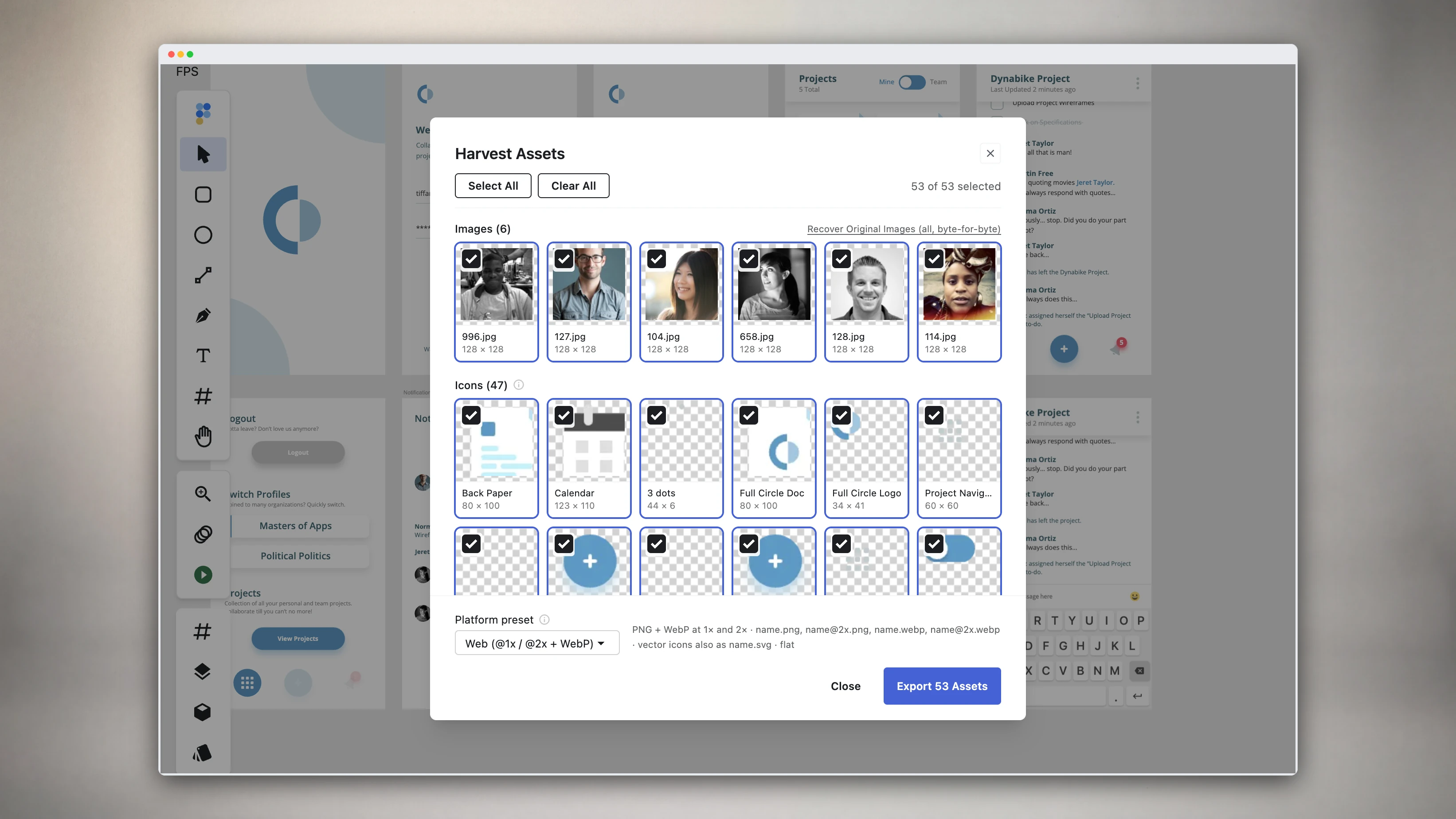Image resolution: width=1456 pixels, height=819 pixels.
Task: Uncheck the Back Paper icon checkbox
Action: [x=471, y=416]
